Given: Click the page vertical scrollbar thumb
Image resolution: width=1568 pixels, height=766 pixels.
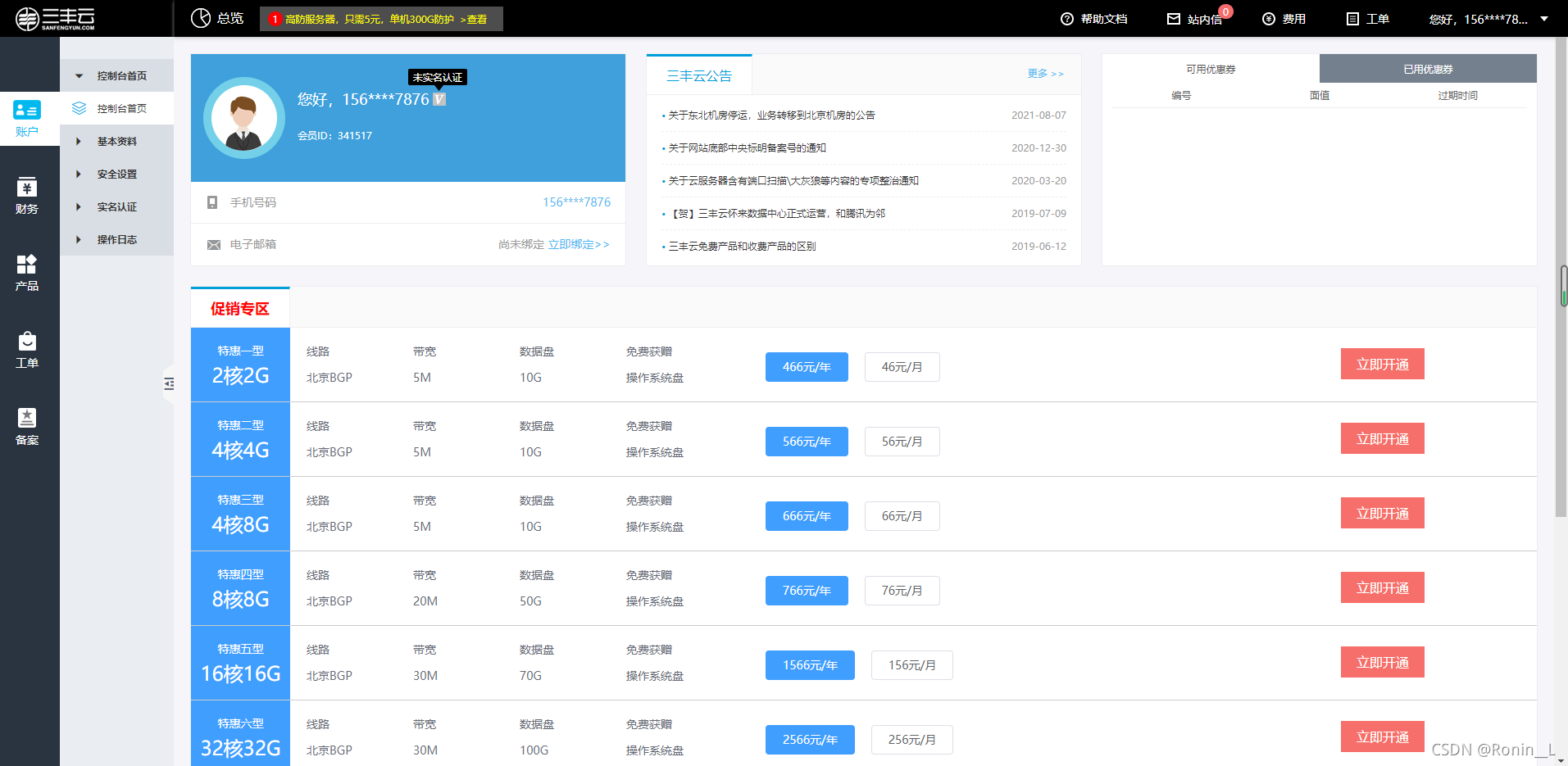Looking at the screenshot, I should (x=1561, y=277).
